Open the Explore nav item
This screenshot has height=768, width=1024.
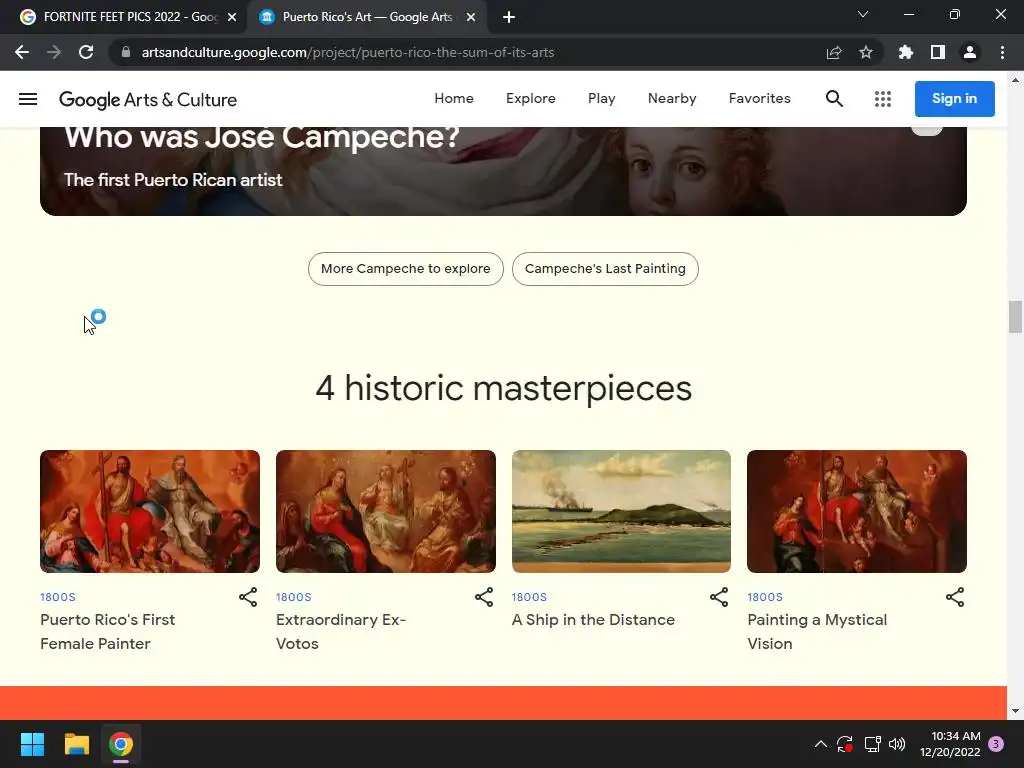[531, 99]
